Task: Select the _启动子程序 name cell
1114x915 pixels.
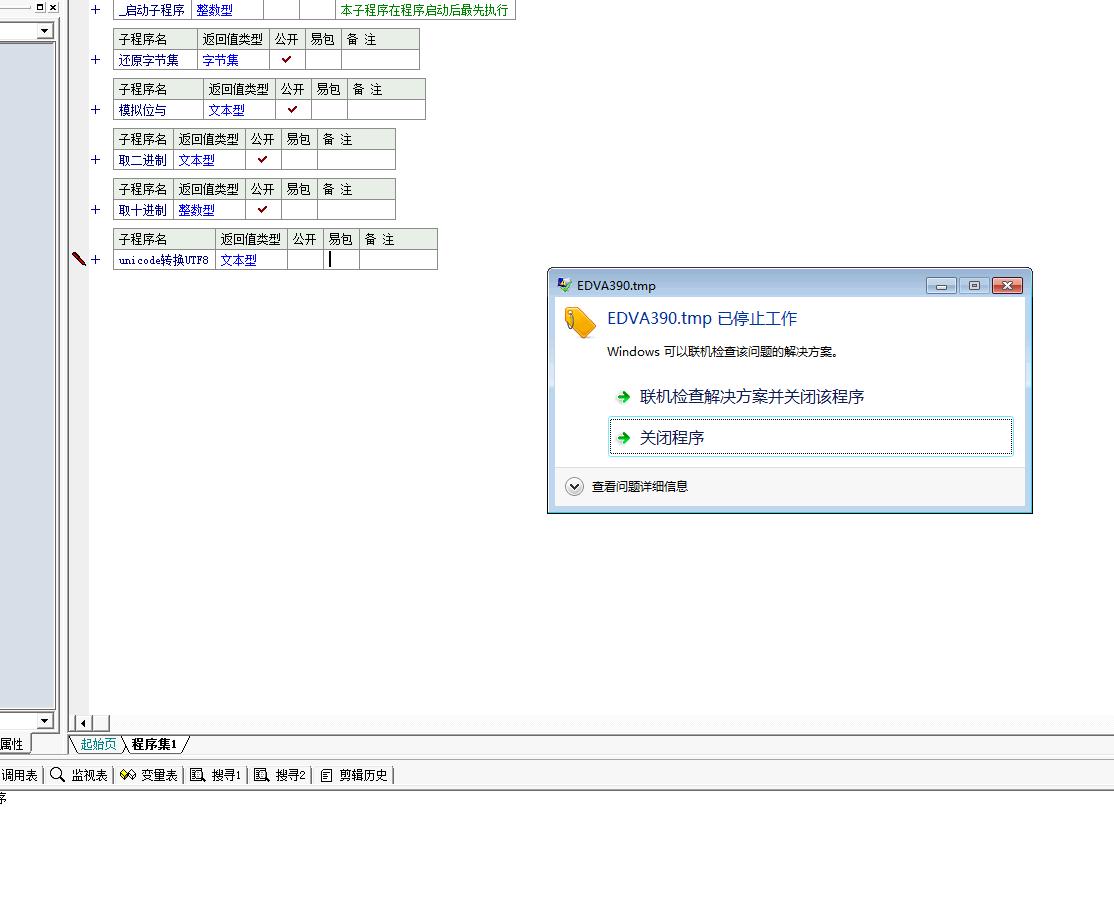Action: click(x=152, y=10)
